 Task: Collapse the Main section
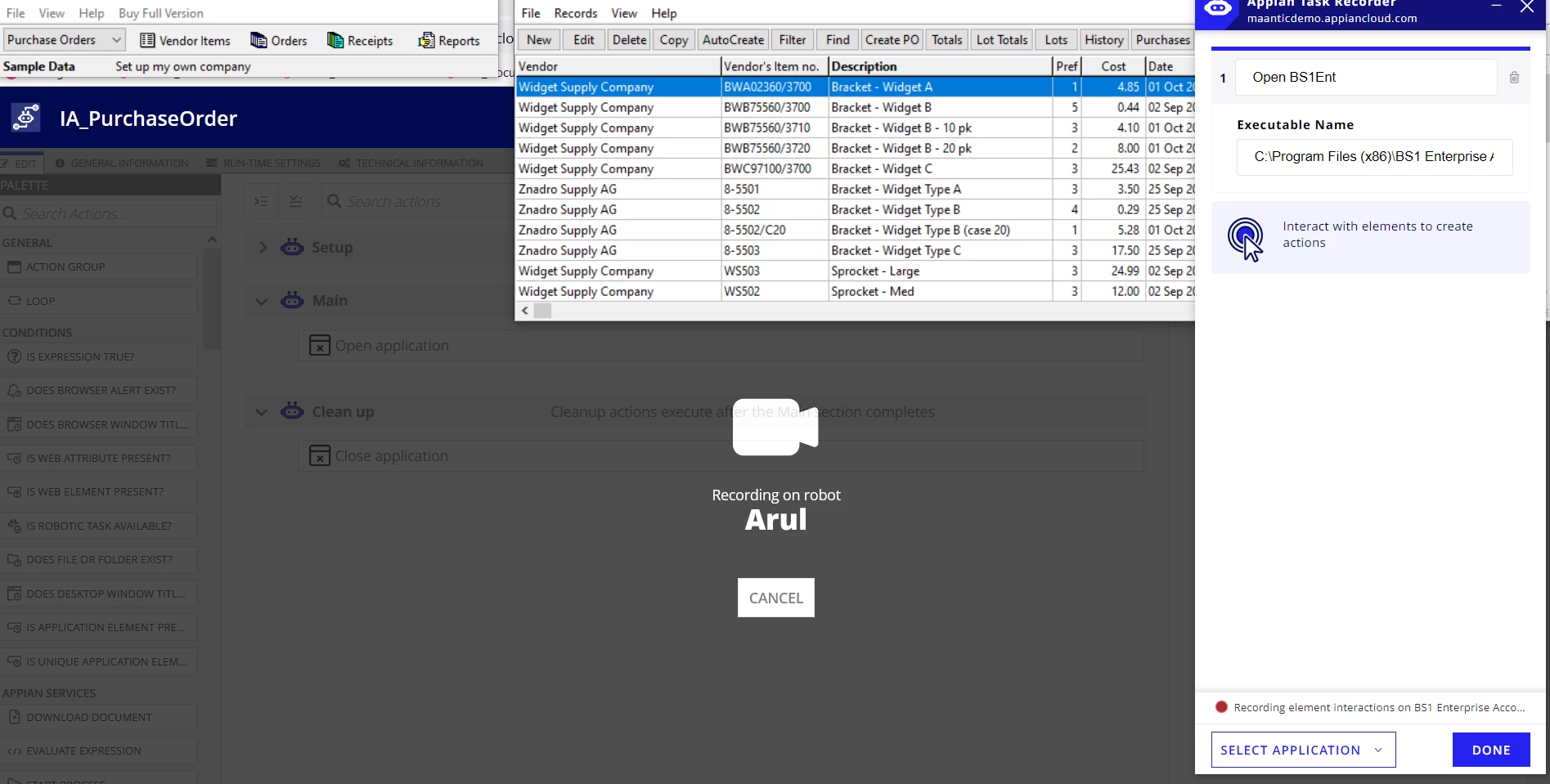262,301
